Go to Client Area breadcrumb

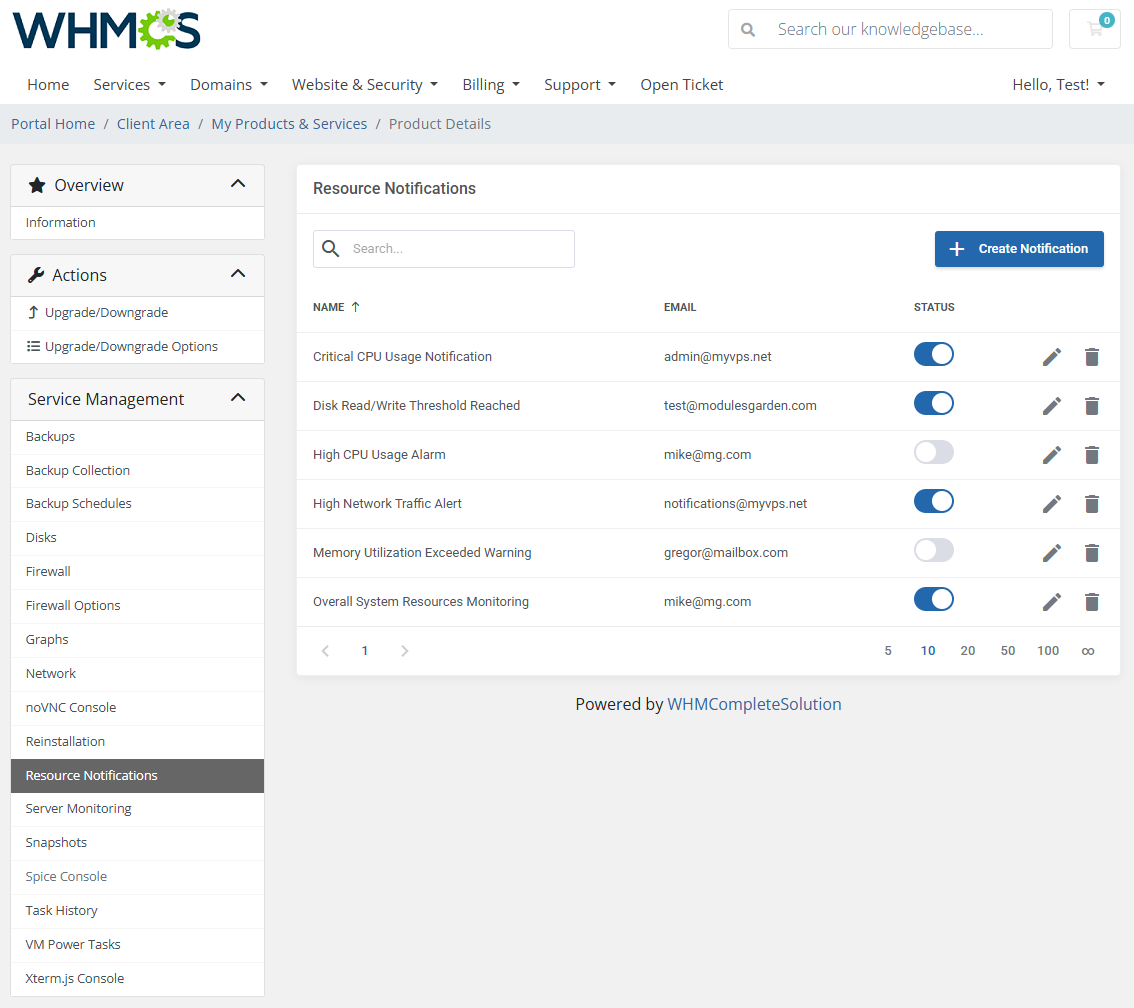point(153,124)
